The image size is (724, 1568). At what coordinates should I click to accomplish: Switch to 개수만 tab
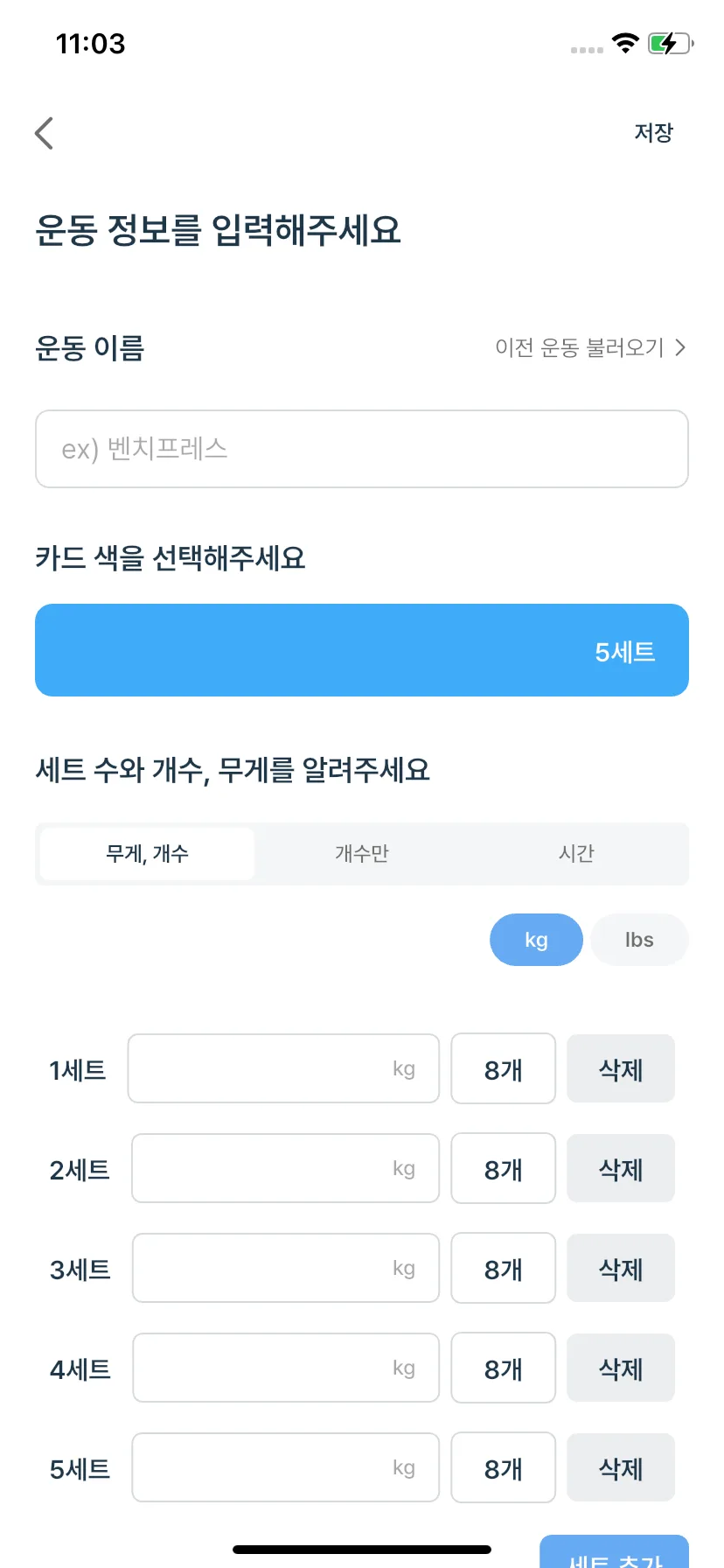point(362,854)
